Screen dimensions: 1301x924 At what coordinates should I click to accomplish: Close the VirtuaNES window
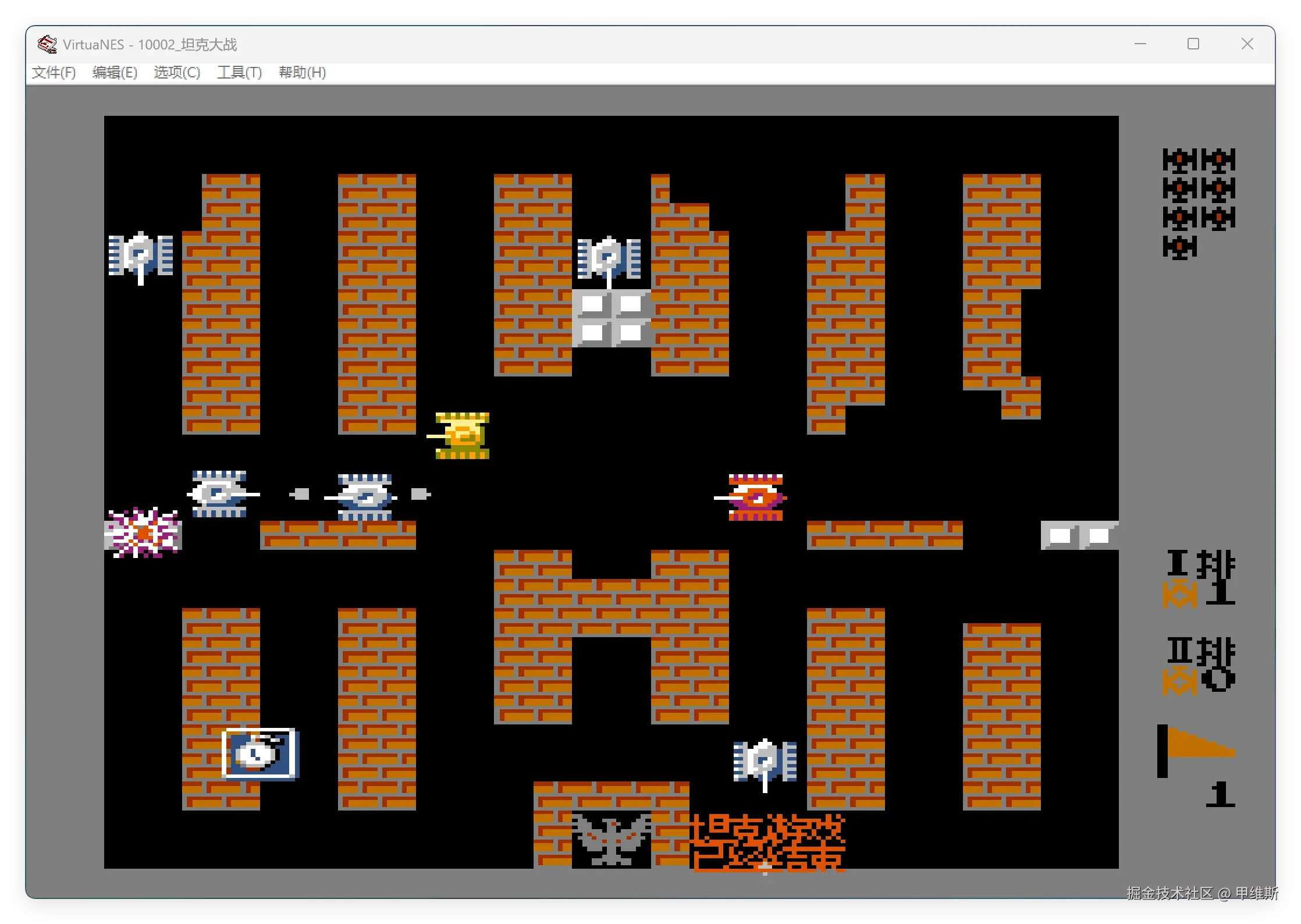click(x=1247, y=44)
